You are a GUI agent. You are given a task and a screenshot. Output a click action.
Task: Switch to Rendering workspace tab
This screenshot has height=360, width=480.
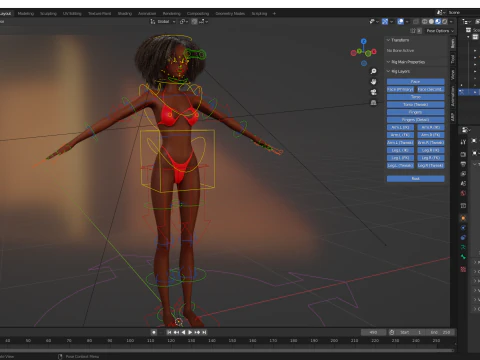(x=172, y=14)
